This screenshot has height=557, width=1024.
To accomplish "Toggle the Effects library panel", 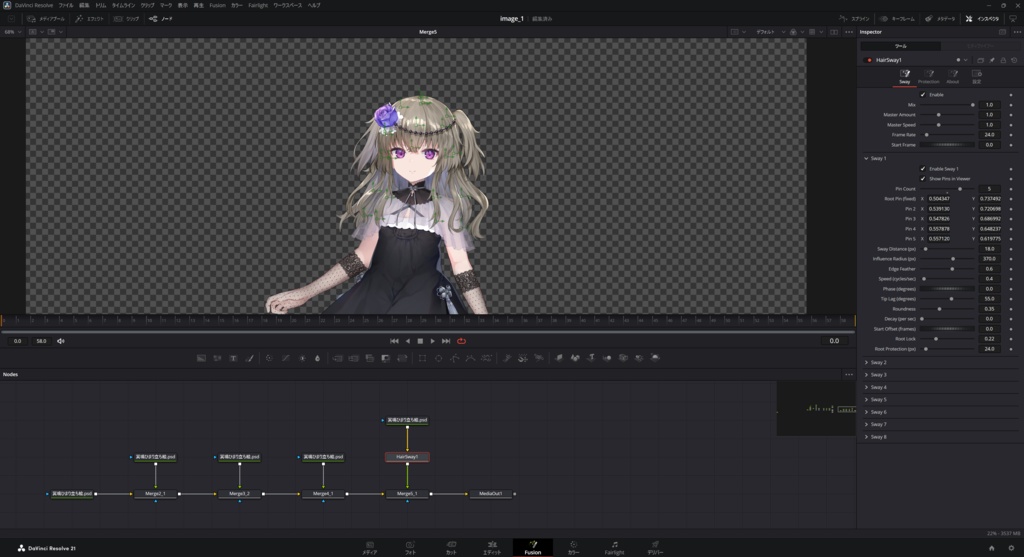I will tap(88, 19).
